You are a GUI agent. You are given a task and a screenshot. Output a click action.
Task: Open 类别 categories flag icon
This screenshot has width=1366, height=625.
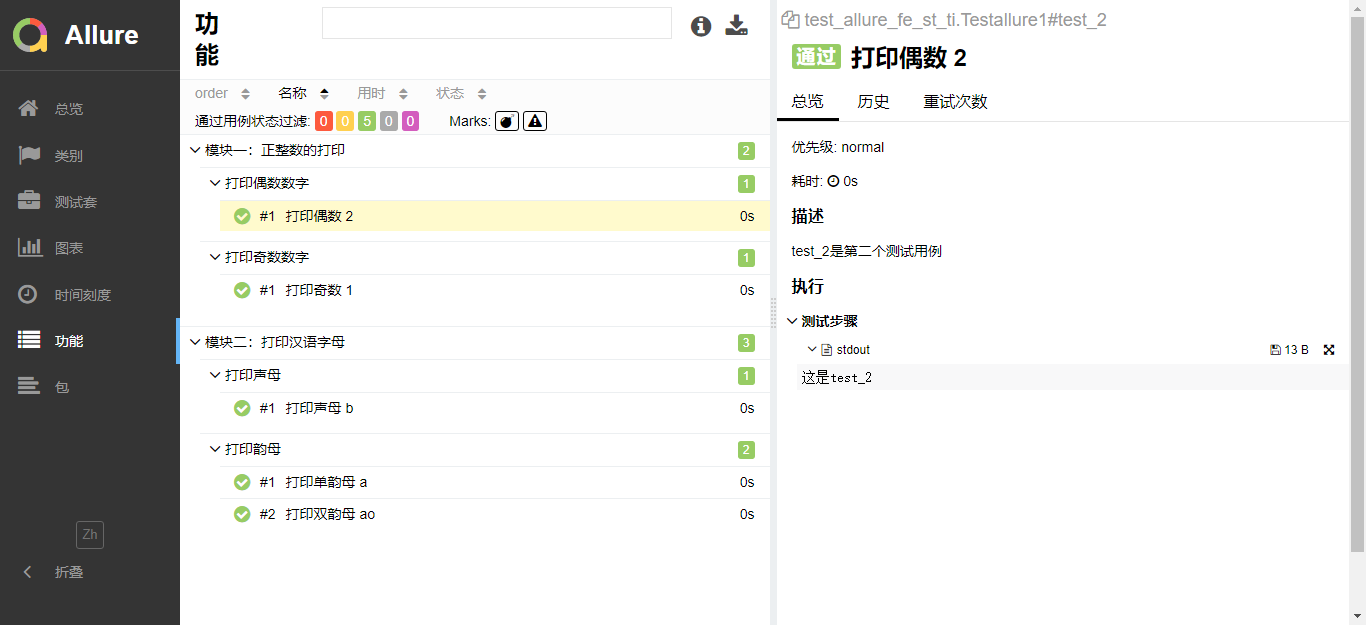point(29,155)
